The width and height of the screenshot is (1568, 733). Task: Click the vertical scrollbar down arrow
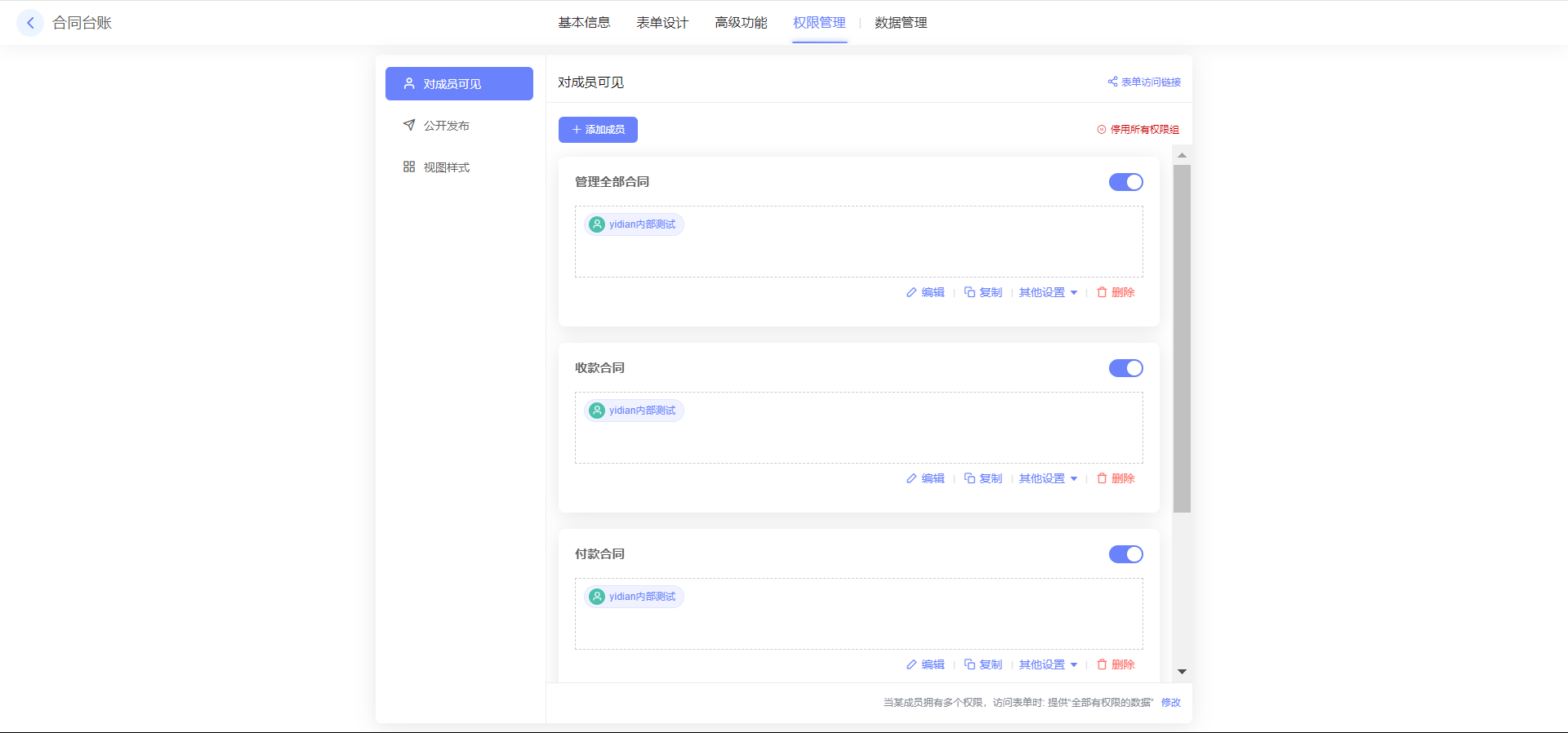[1182, 672]
